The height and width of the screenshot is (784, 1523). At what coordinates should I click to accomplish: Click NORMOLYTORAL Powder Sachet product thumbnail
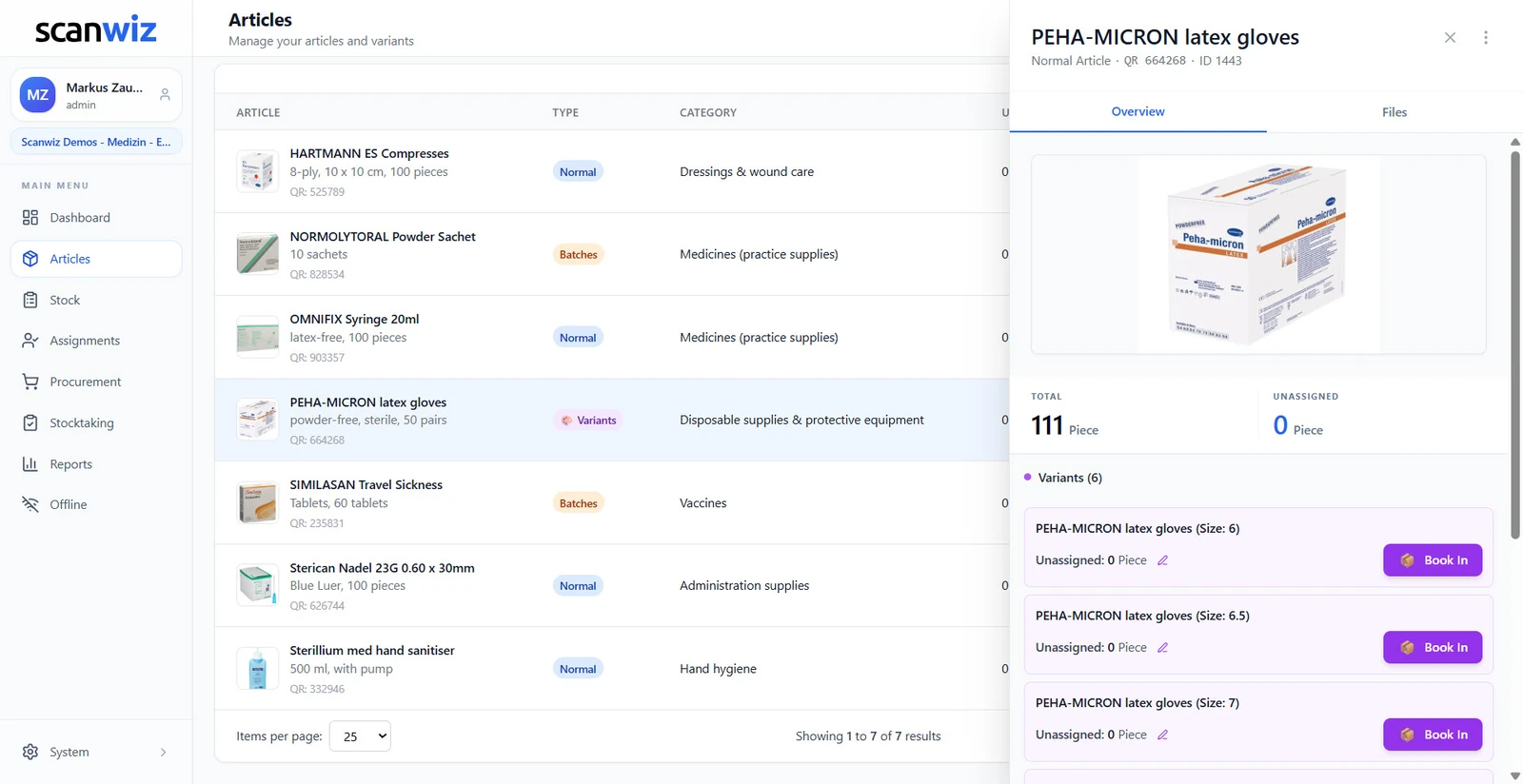pos(257,254)
